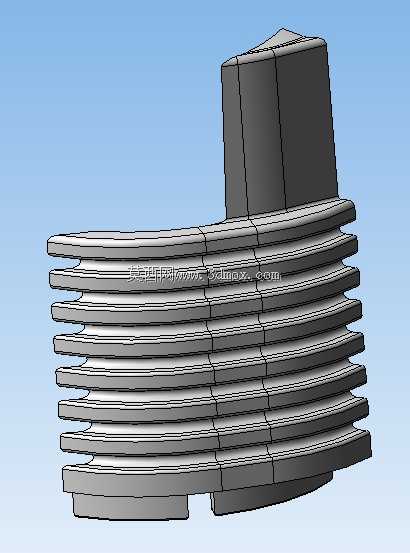Select the bottom-left base block under the ribs
The width and height of the screenshot is (410, 553).
coord(130,506)
